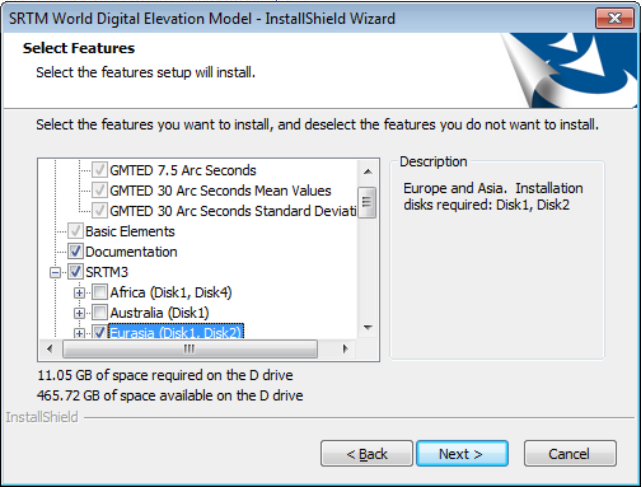Screen dimensions: 642x489
Task: Cancel the installation wizard
Action: 569,454
